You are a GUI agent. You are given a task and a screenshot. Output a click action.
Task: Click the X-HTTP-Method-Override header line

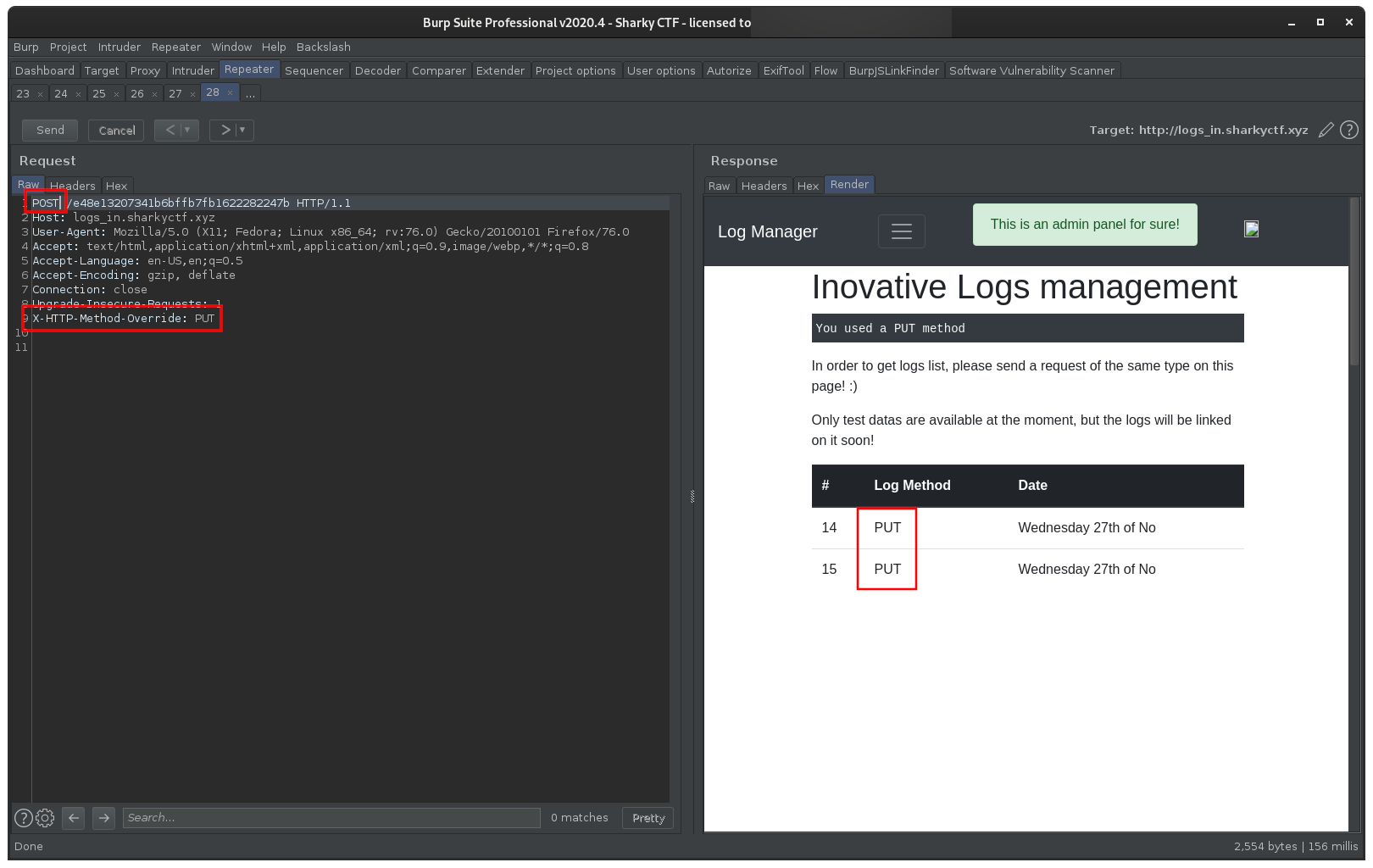(x=124, y=319)
